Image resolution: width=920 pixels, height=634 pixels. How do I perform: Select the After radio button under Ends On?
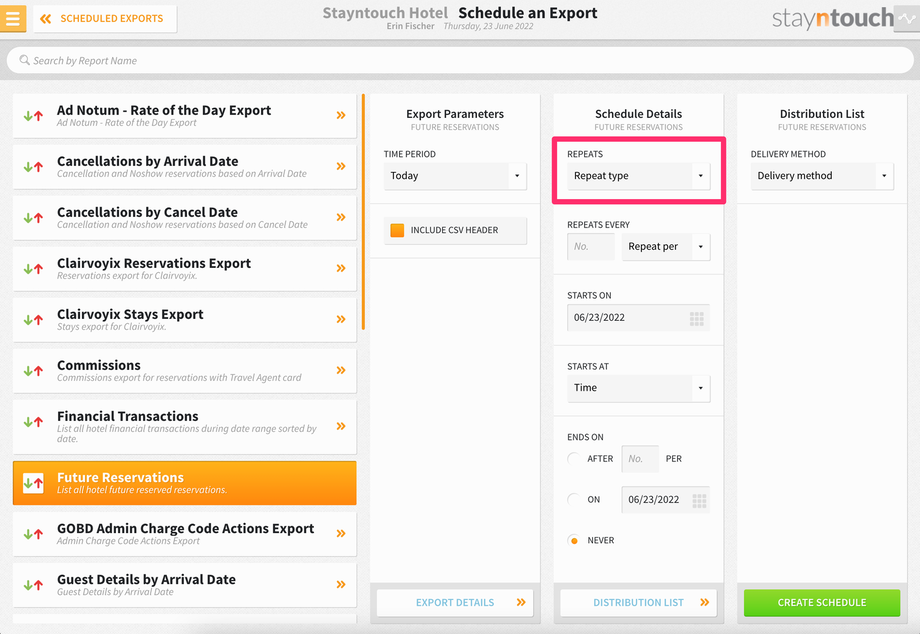click(x=574, y=459)
